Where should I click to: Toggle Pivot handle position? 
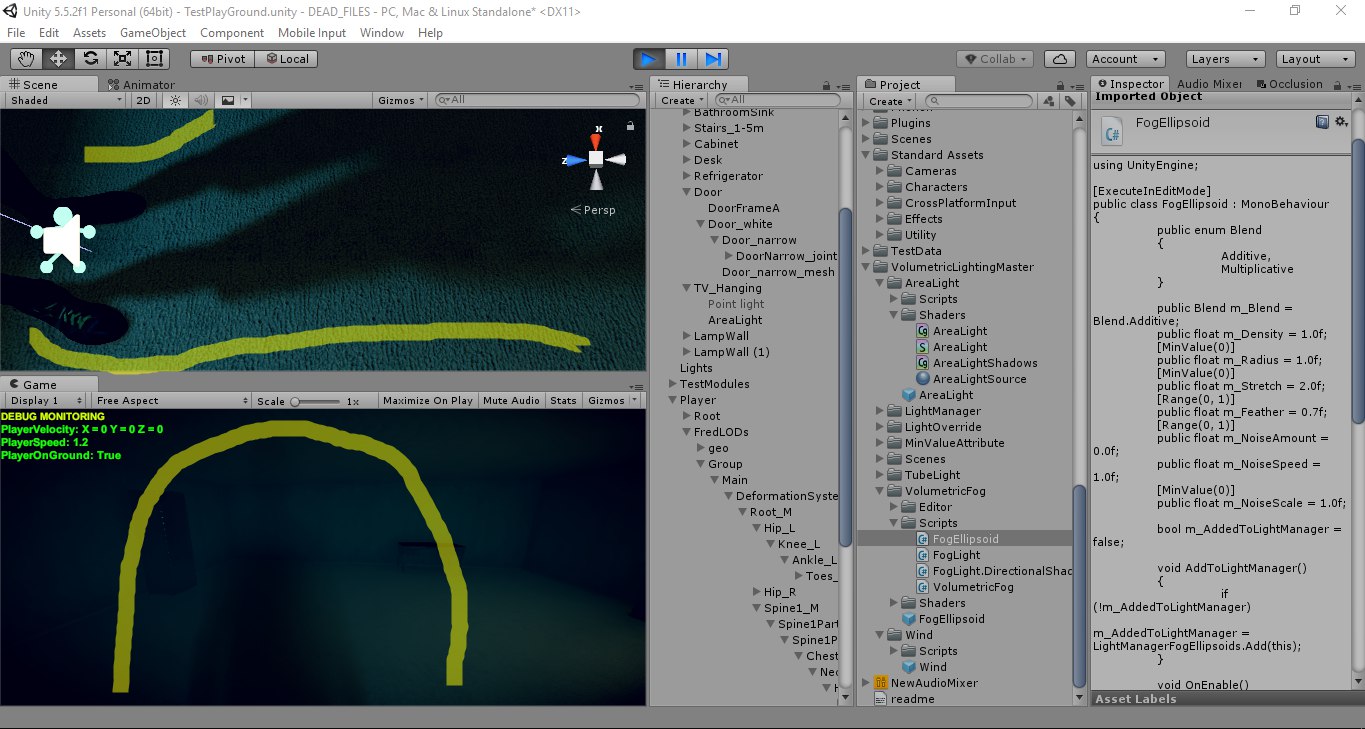[x=222, y=59]
